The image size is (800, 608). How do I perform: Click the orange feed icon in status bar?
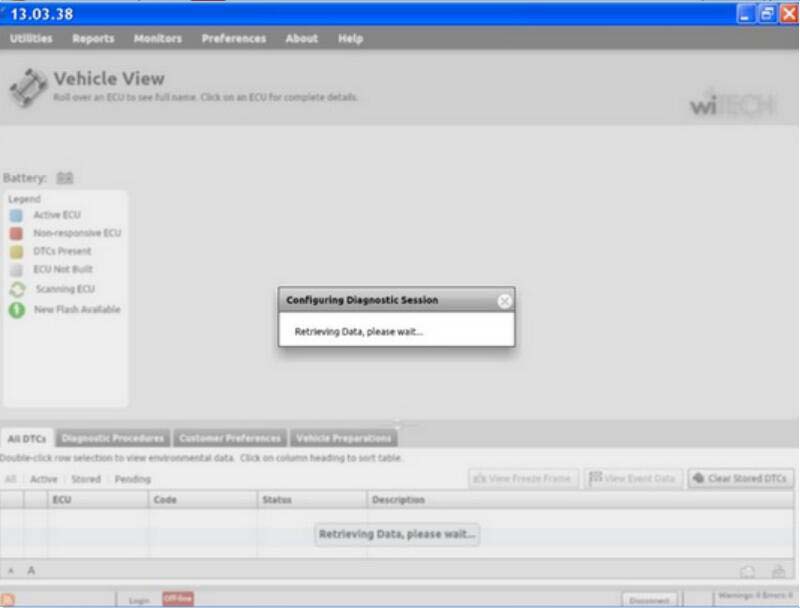tap(8, 600)
